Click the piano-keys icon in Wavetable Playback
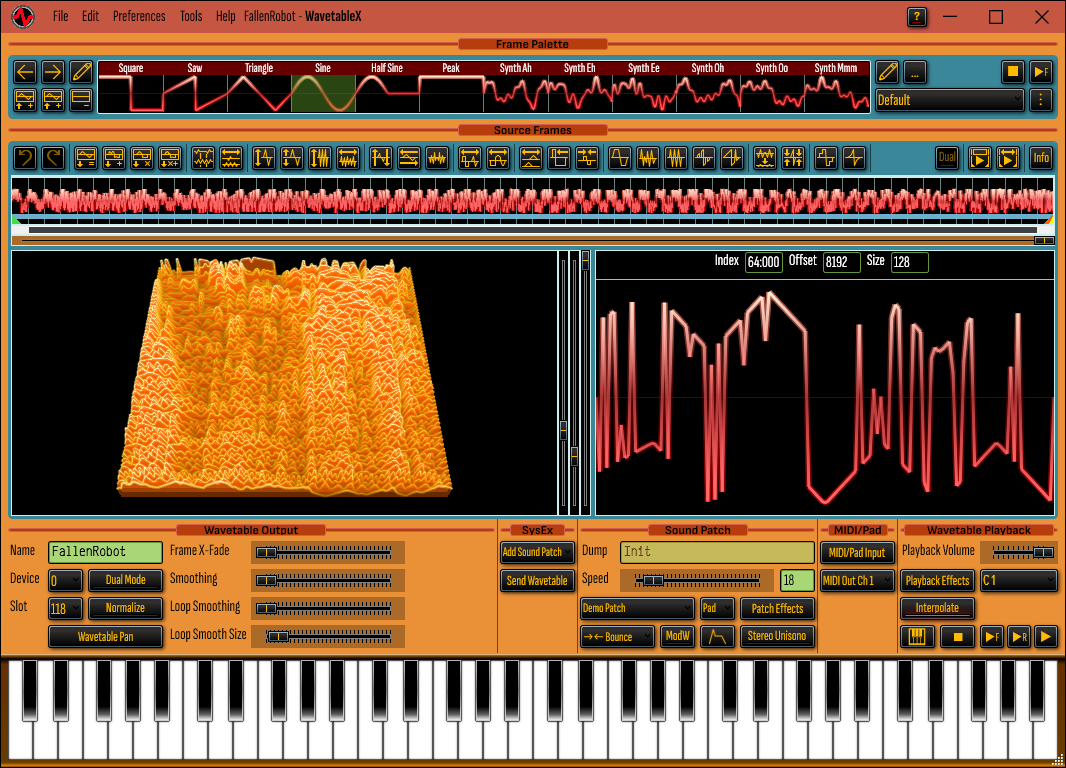 pyautogui.click(x=917, y=637)
